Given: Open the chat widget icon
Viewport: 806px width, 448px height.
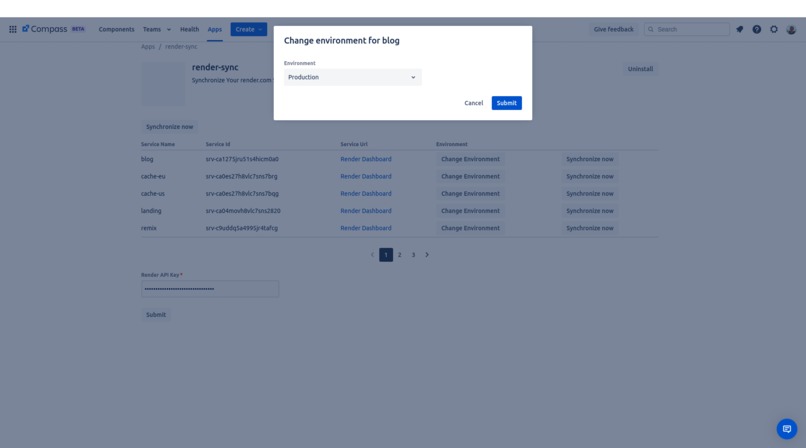Looking at the screenshot, I should pos(787,429).
